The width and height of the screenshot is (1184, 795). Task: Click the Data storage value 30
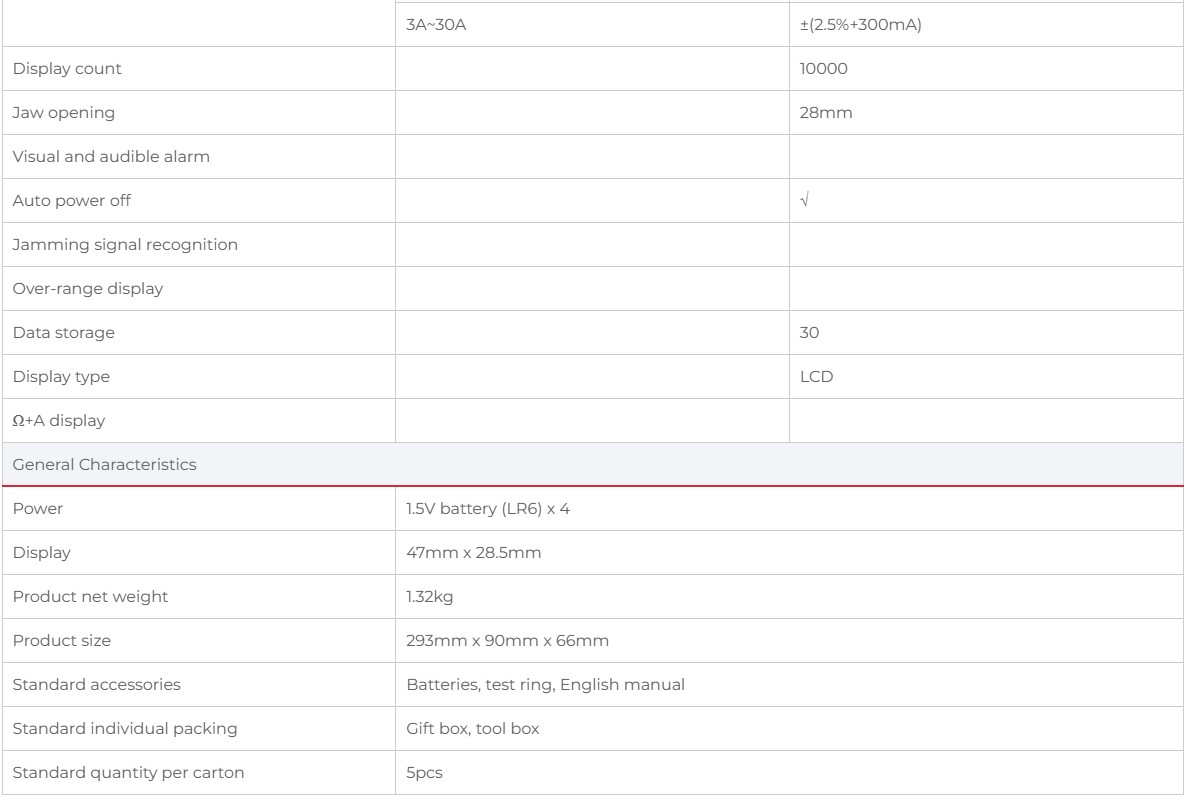(809, 332)
